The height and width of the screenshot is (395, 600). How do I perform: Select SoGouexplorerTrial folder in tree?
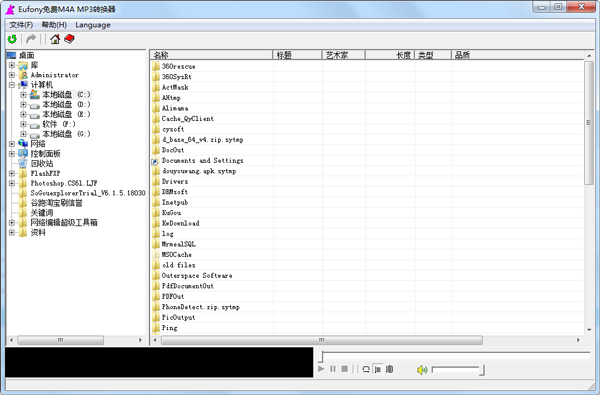click(88, 193)
